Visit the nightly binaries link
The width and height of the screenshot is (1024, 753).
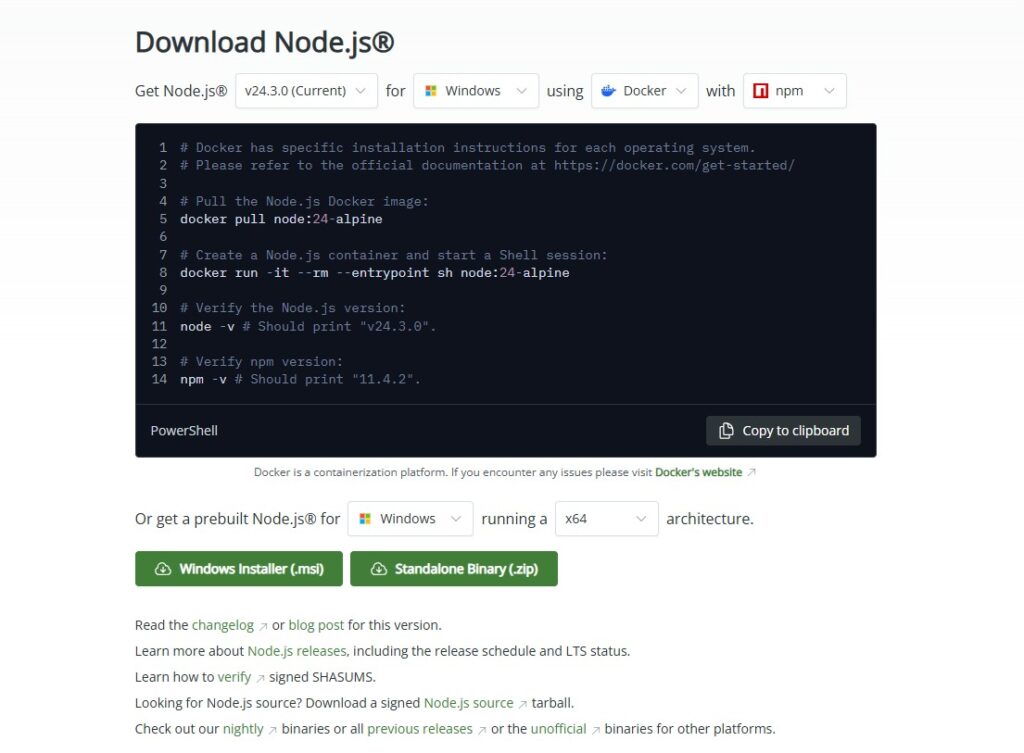tap(243, 729)
